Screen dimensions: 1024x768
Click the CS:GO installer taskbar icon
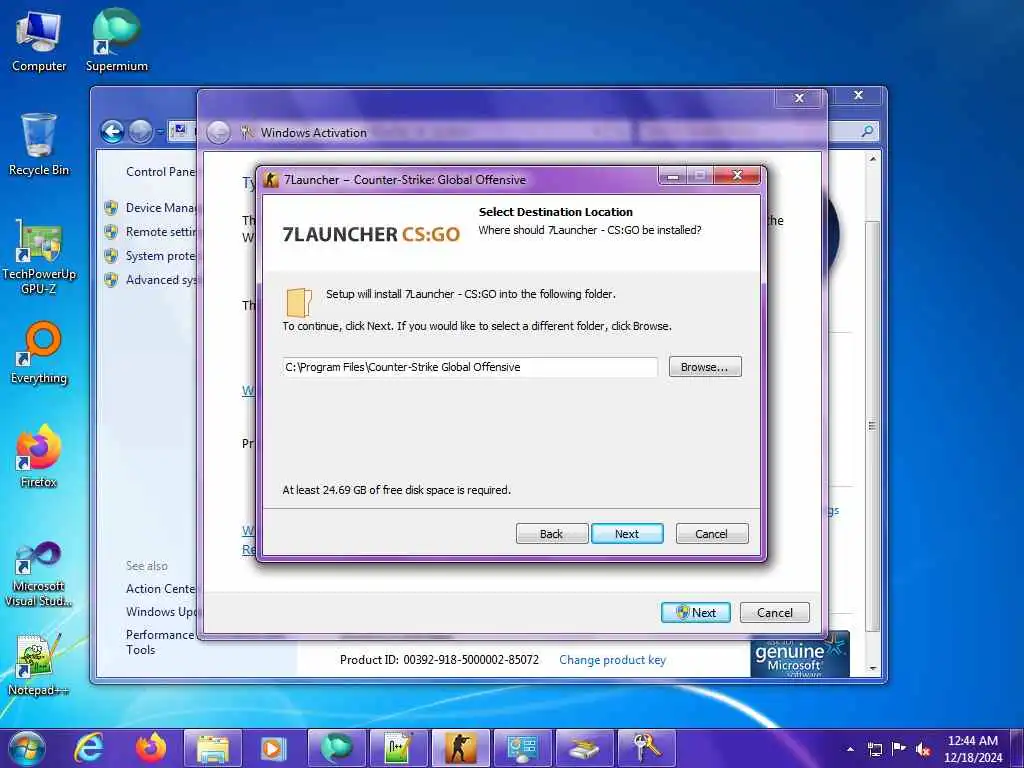[460, 748]
